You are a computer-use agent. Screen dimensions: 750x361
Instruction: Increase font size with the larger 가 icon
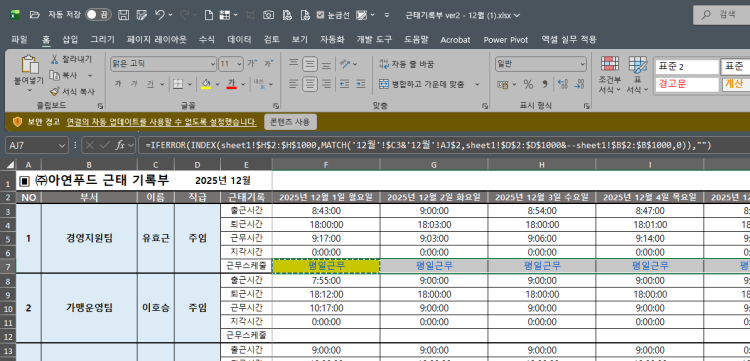pyautogui.click(x=252, y=64)
